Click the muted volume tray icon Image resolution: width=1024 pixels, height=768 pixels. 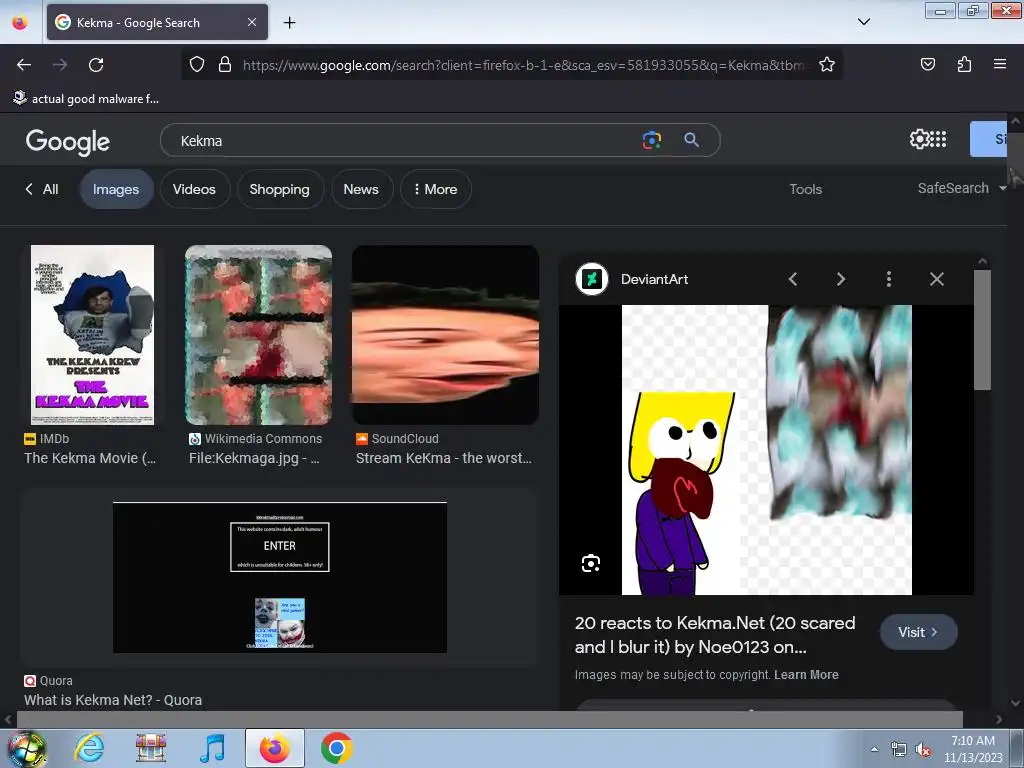(923, 750)
